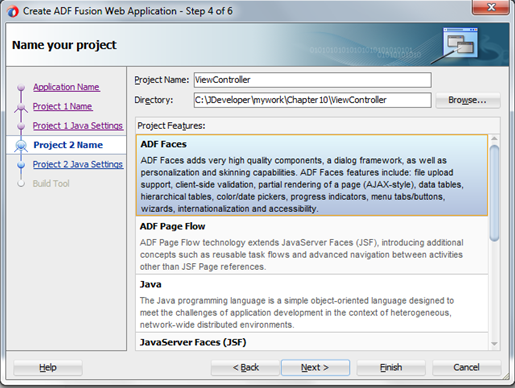Click the Build Tool step label
Screen dimensions: 515x388
coord(51,184)
